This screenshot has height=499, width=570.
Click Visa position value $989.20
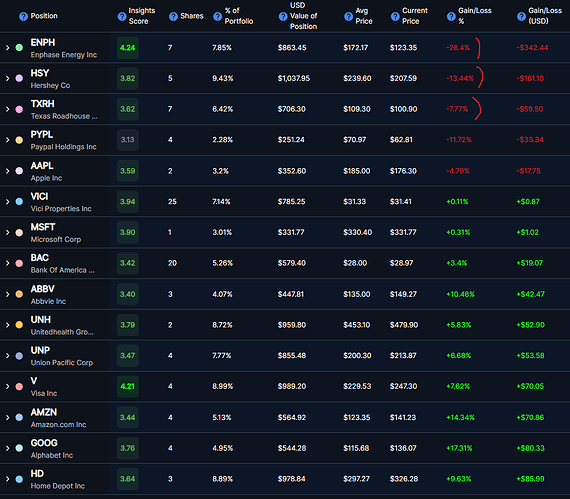click(x=292, y=386)
